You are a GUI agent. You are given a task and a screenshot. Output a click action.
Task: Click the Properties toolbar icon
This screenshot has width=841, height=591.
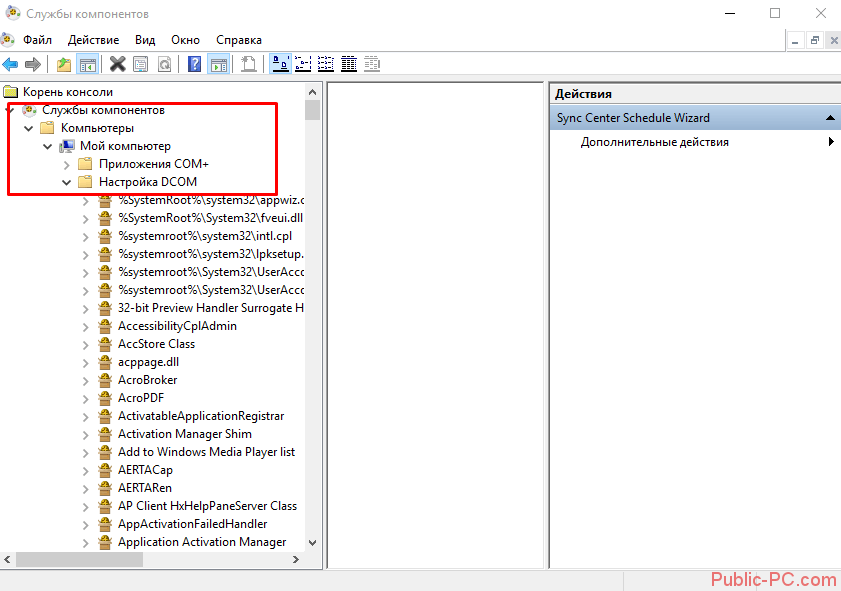coord(141,64)
